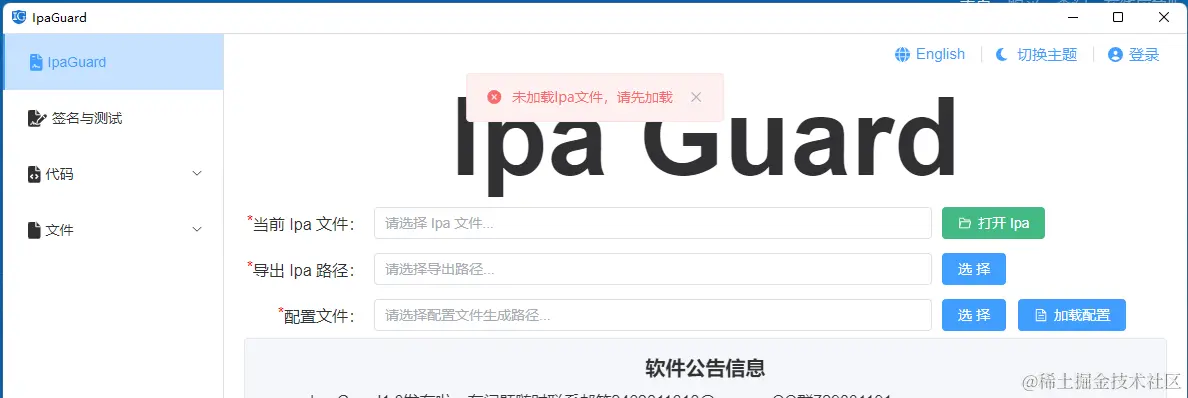Viewport: 1188px width, 398px height.
Task: Click the document icon in 加载配置 button
Action: tap(1041, 315)
